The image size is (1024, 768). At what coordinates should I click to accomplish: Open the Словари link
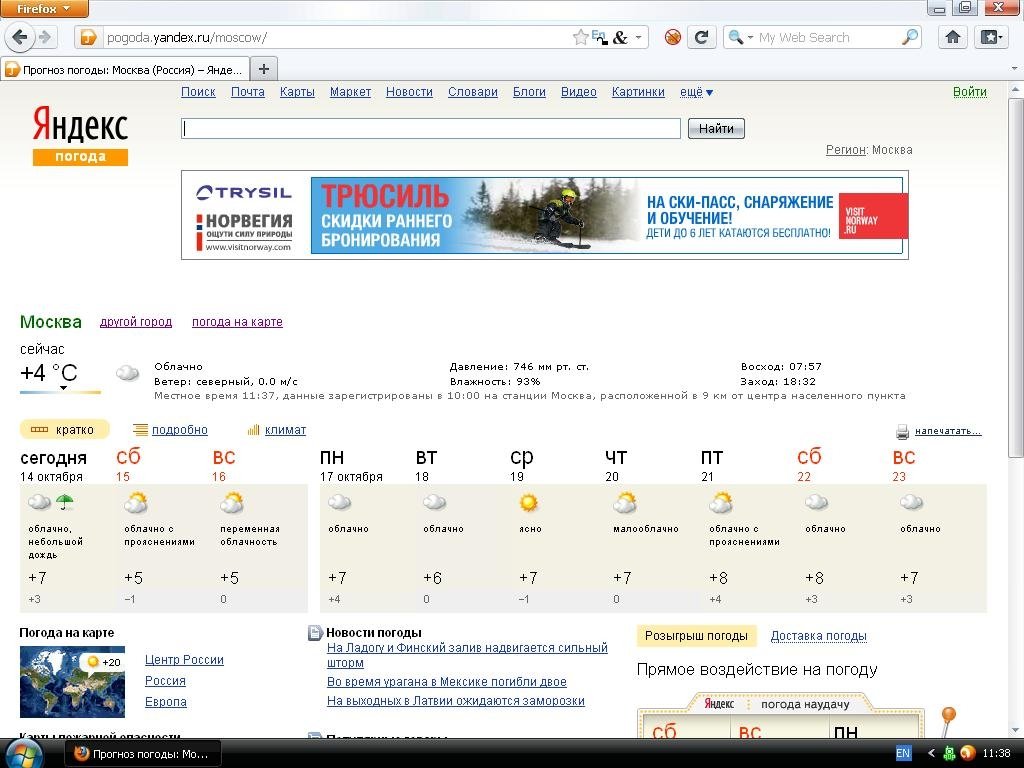[473, 92]
